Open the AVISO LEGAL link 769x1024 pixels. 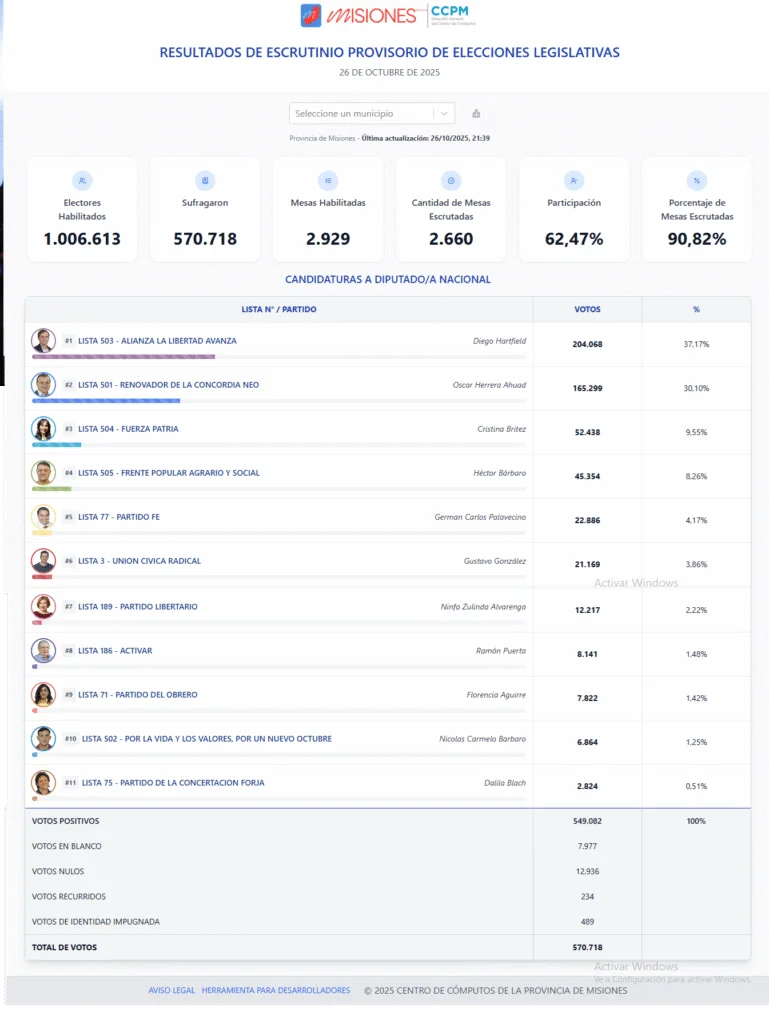[x=172, y=990]
